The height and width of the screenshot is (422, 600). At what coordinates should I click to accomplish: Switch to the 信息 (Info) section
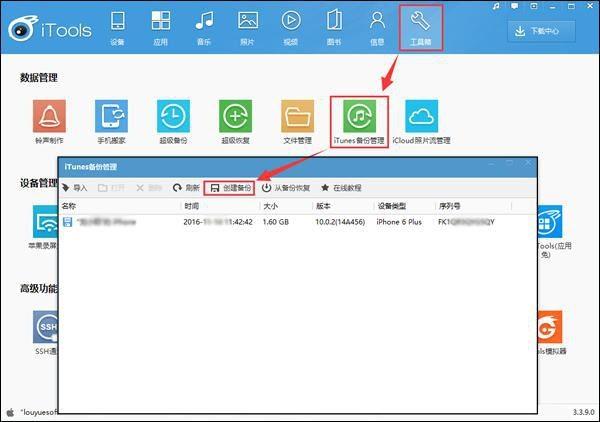pyautogui.click(x=377, y=29)
